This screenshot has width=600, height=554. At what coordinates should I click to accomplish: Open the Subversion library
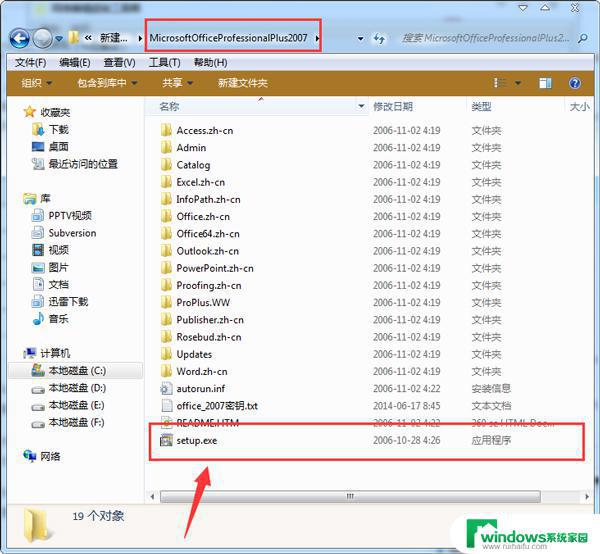point(72,233)
